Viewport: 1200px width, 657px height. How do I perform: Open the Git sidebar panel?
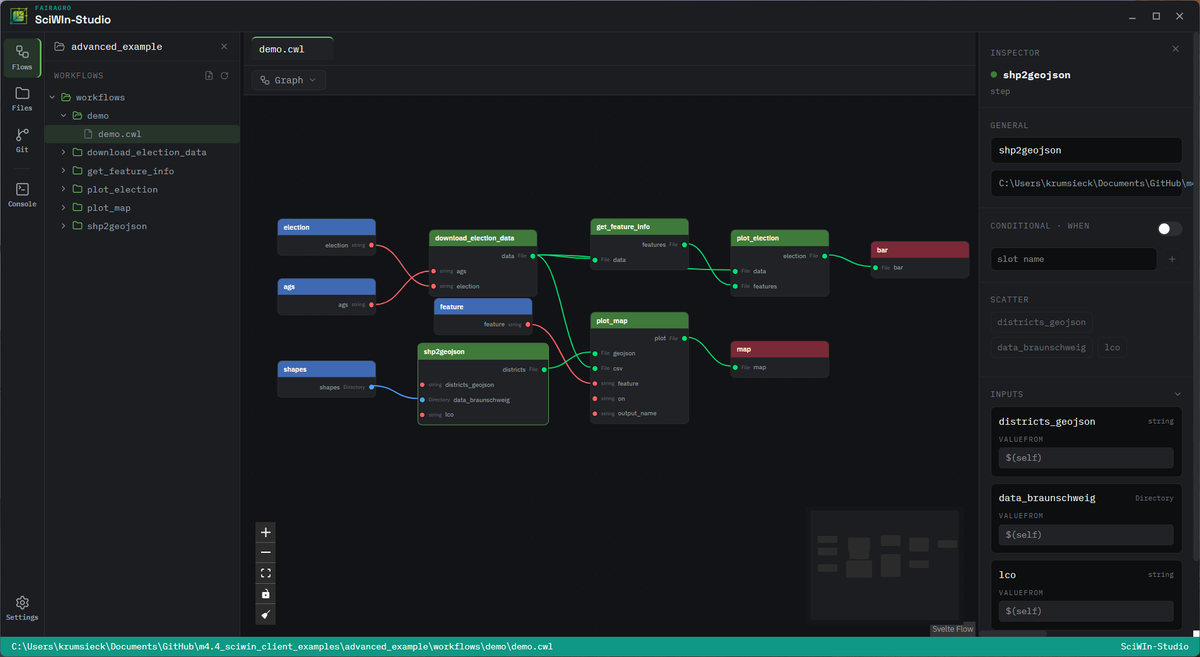pos(22,140)
